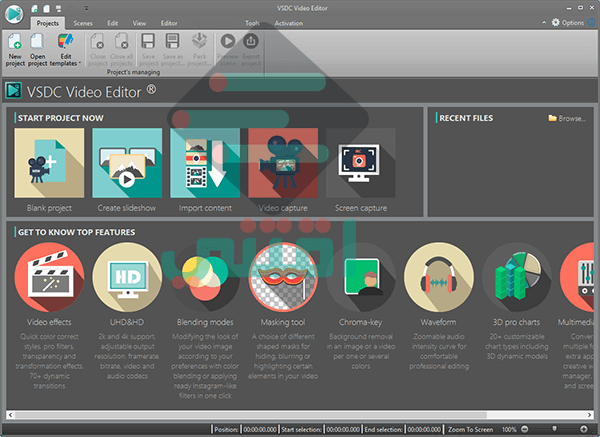Image resolution: width=600 pixels, height=437 pixels.
Task: Click quick access new file icon
Action: [34, 8]
